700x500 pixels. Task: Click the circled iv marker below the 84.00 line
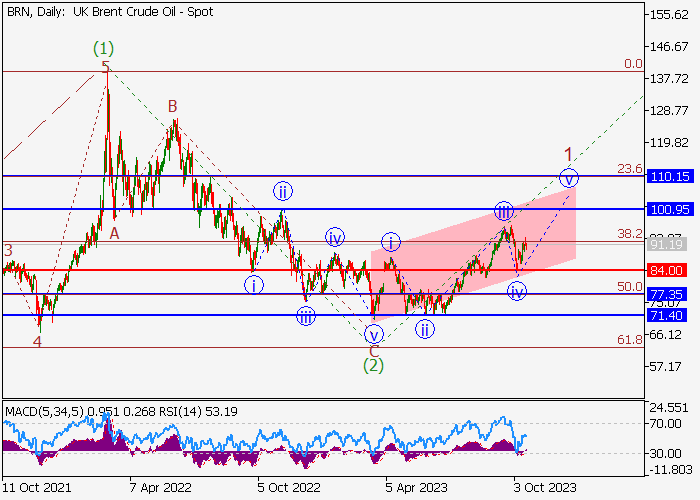point(517,292)
